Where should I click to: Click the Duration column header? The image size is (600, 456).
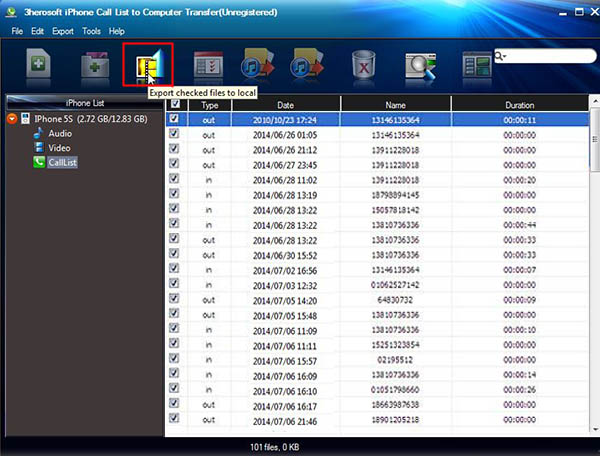click(519, 105)
